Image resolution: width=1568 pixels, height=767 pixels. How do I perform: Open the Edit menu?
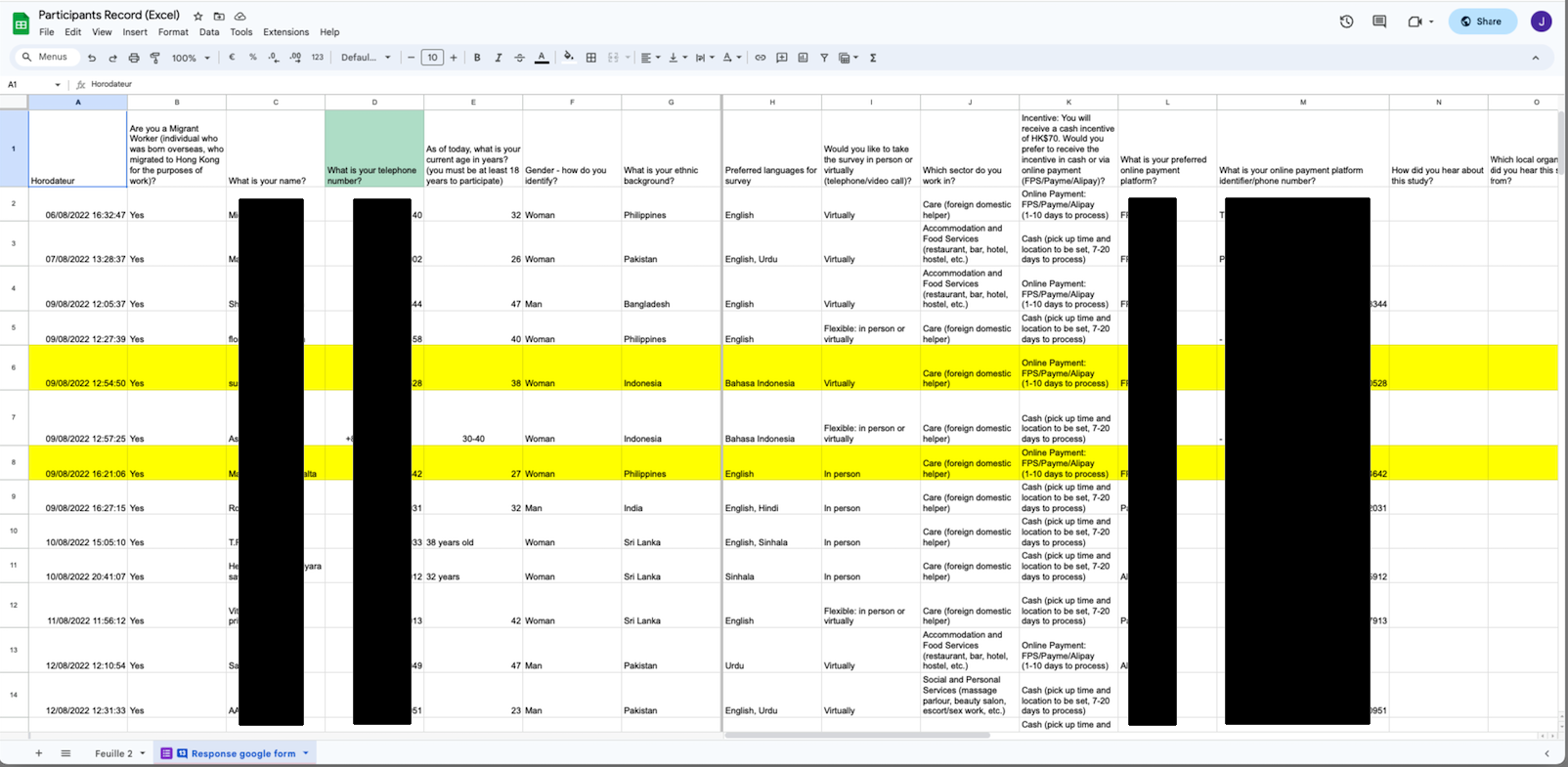point(73,32)
